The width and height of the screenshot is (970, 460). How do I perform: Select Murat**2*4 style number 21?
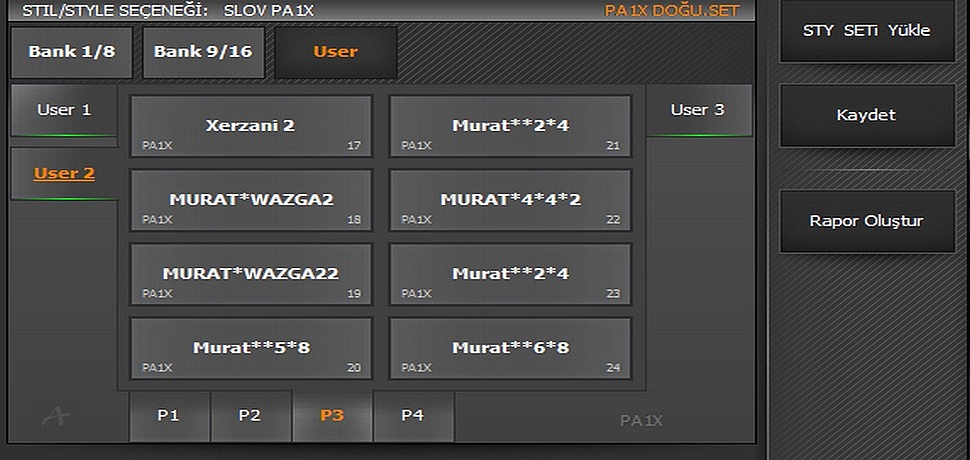pos(510,126)
